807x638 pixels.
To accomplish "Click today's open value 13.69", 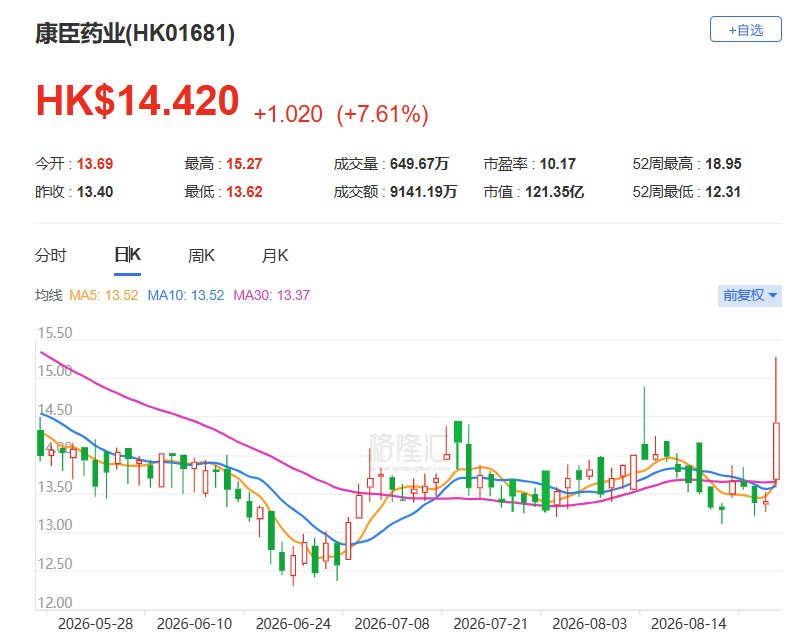I will click(95, 164).
